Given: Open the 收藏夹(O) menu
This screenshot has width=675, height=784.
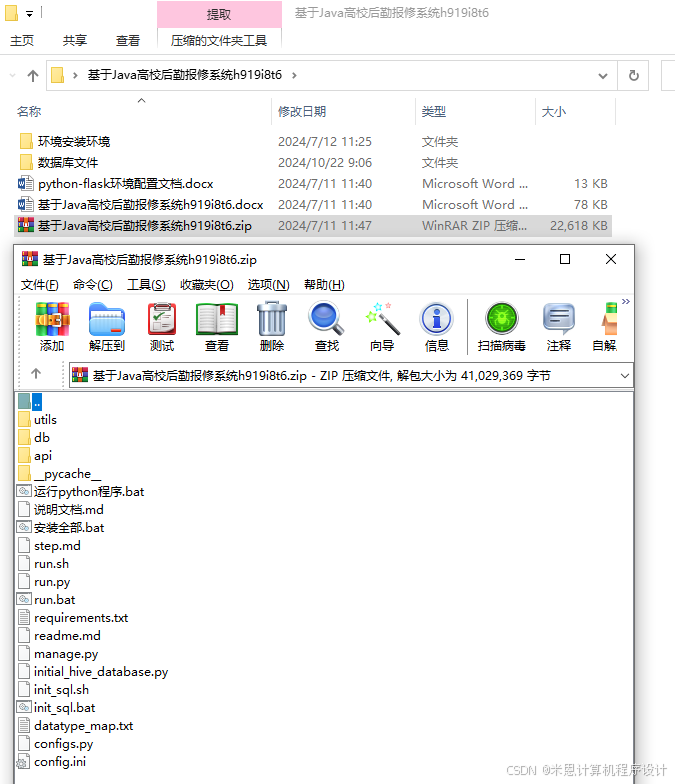Looking at the screenshot, I should pyautogui.click(x=206, y=284).
